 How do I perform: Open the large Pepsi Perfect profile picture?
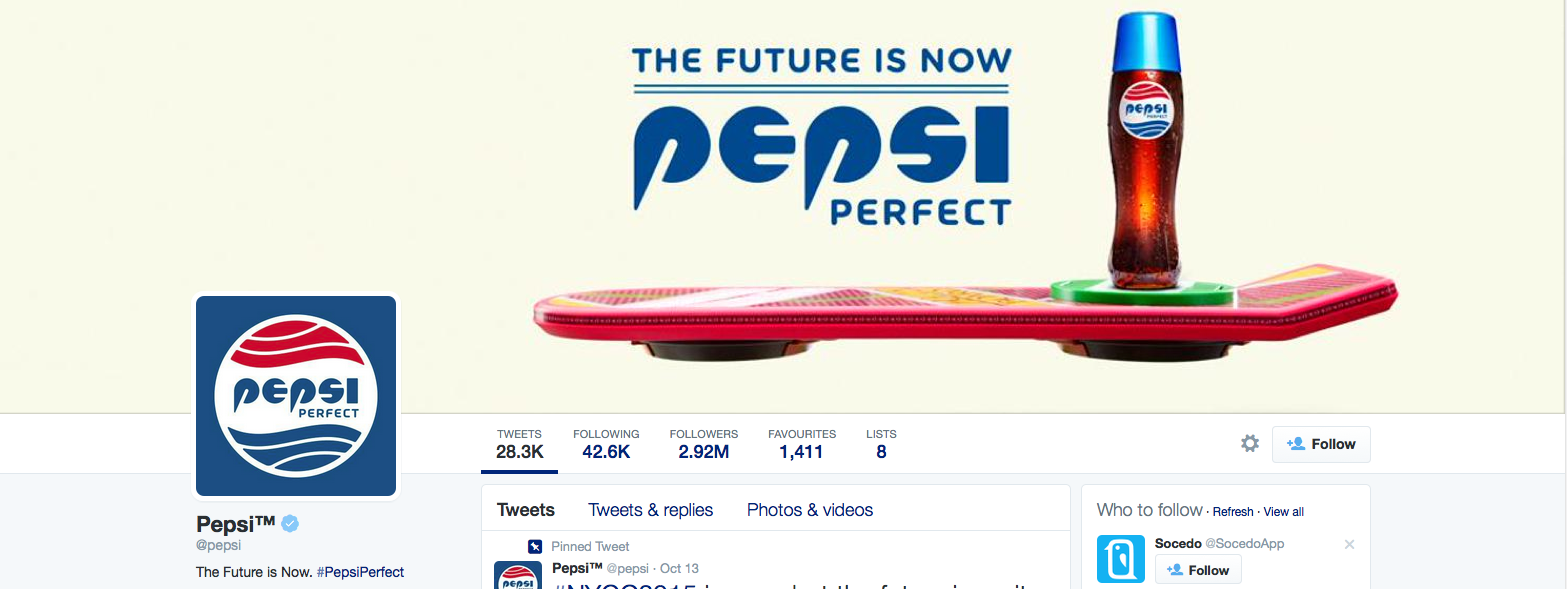(x=296, y=396)
